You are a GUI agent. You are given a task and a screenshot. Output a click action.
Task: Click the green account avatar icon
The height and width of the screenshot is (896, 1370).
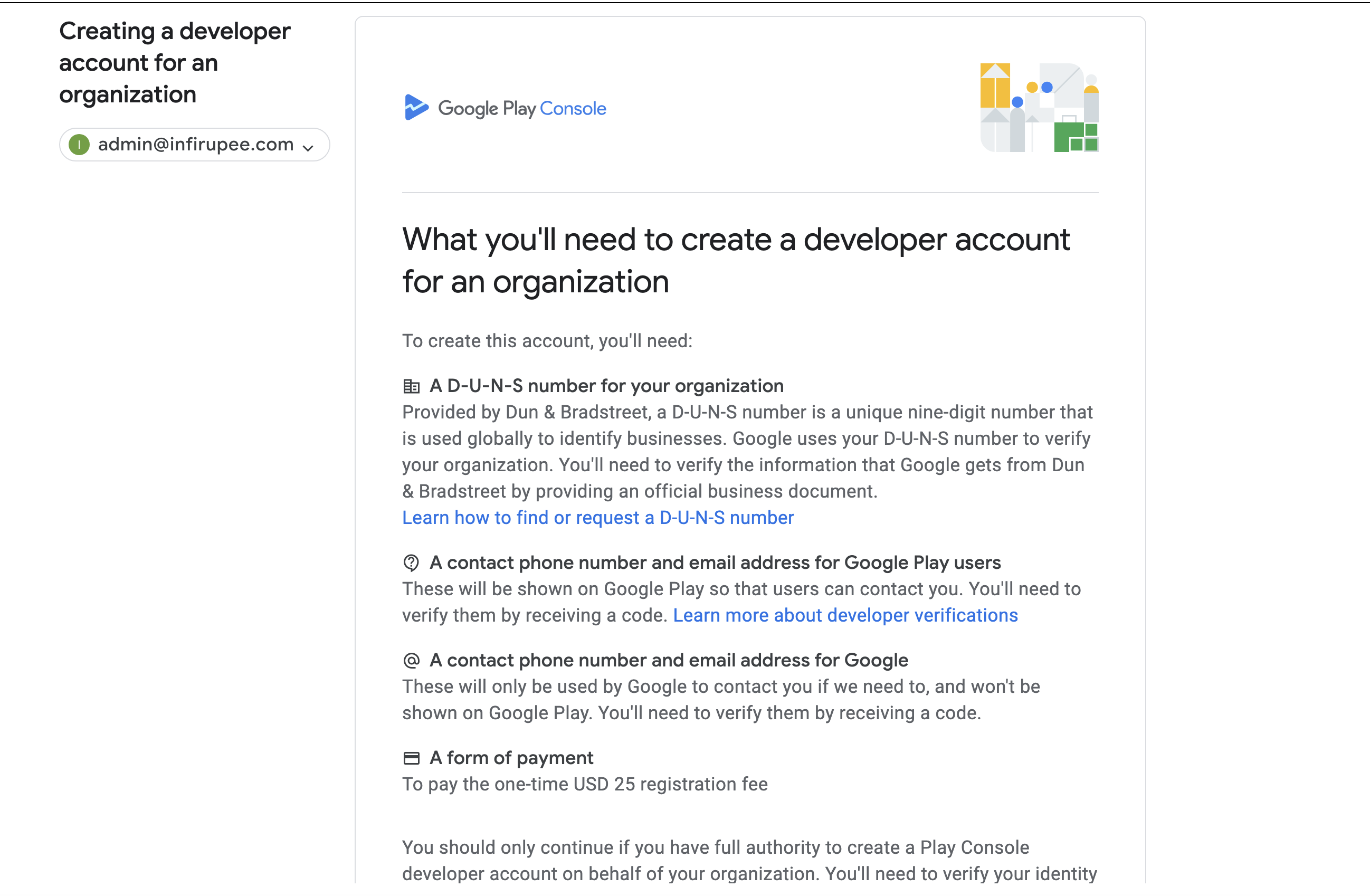(x=79, y=145)
